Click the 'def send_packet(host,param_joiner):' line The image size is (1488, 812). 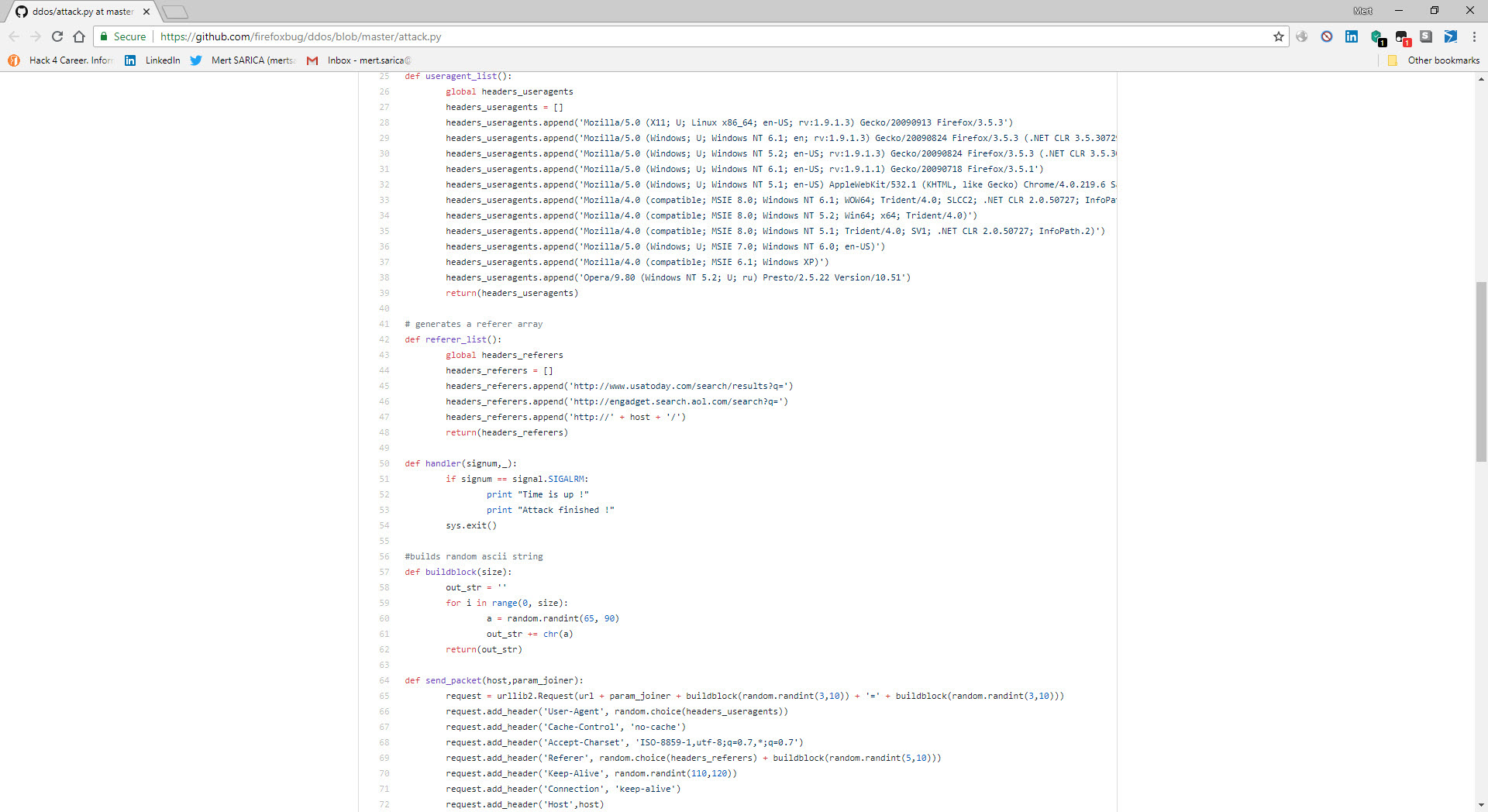click(x=494, y=680)
